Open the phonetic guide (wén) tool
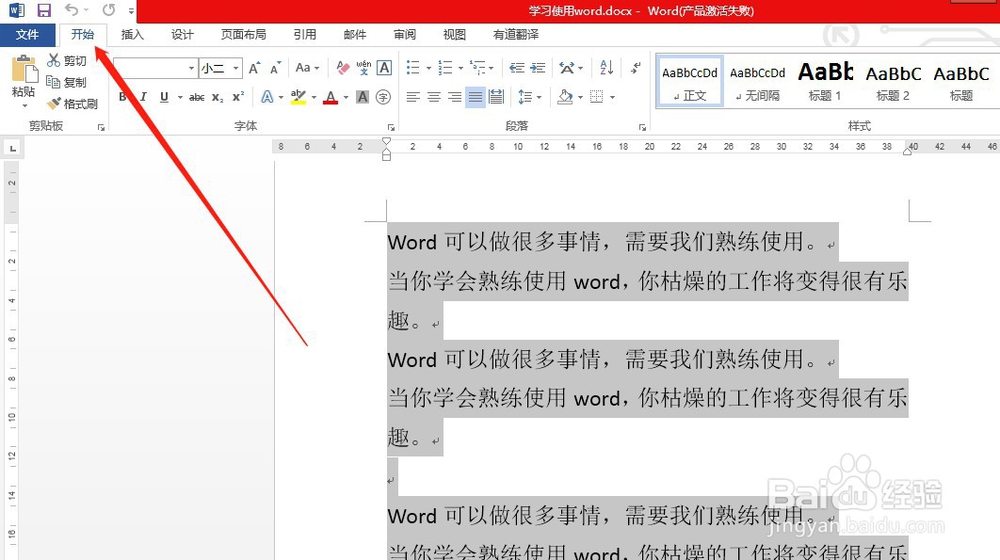The image size is (1000, 560). point(364,68)
